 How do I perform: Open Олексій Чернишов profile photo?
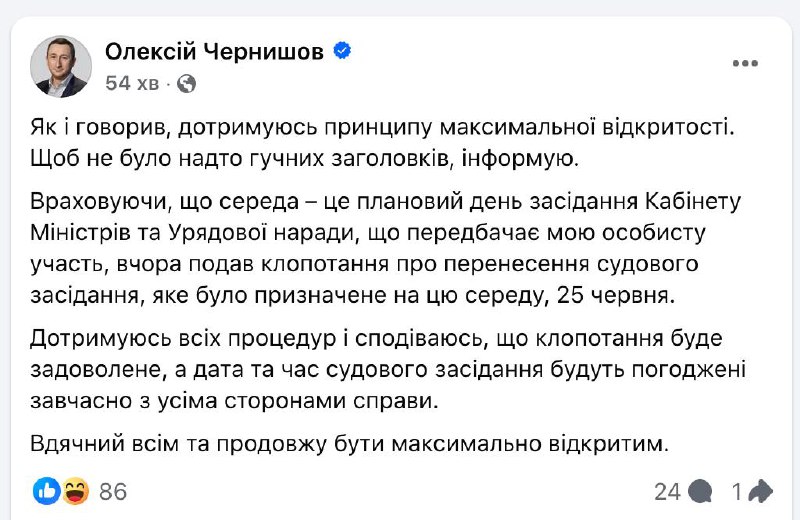coord(61,66)
